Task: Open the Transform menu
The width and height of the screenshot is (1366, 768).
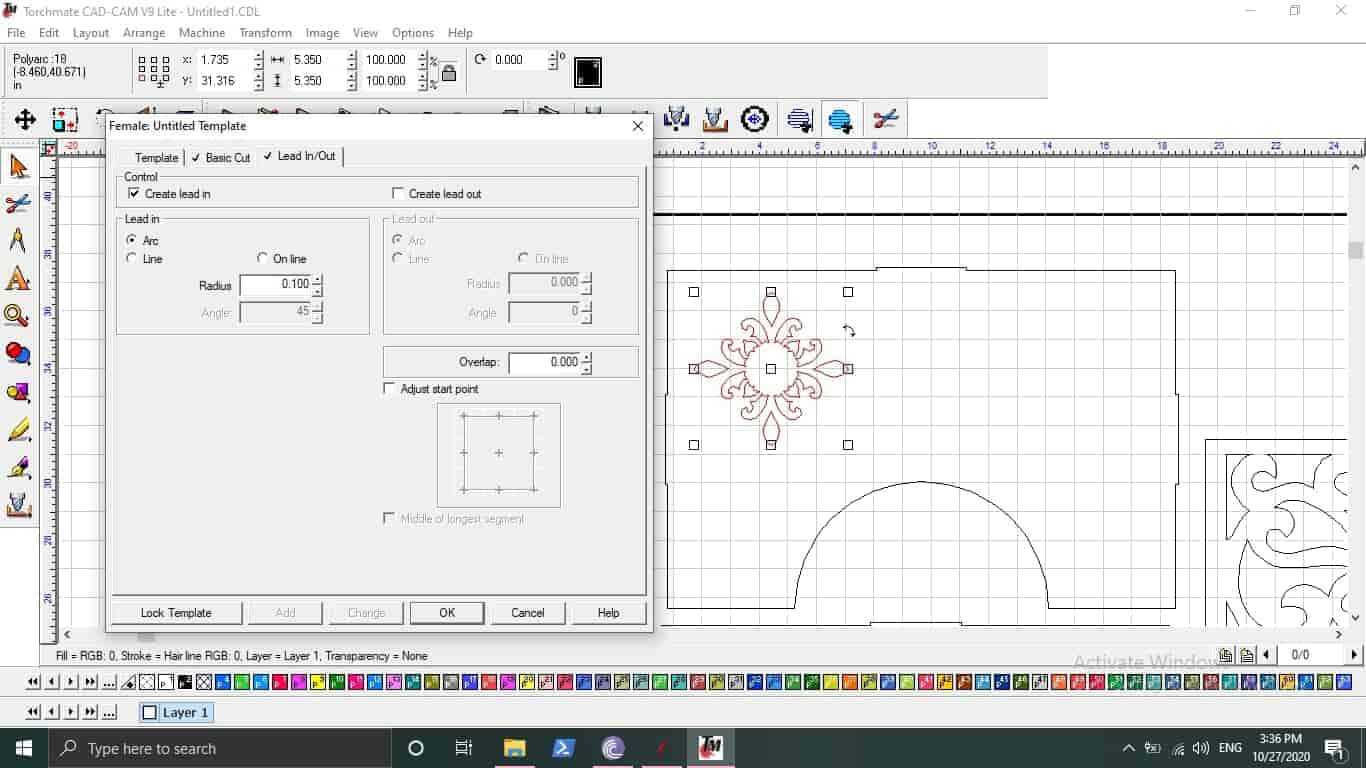Action: click(x=265, y=33)
